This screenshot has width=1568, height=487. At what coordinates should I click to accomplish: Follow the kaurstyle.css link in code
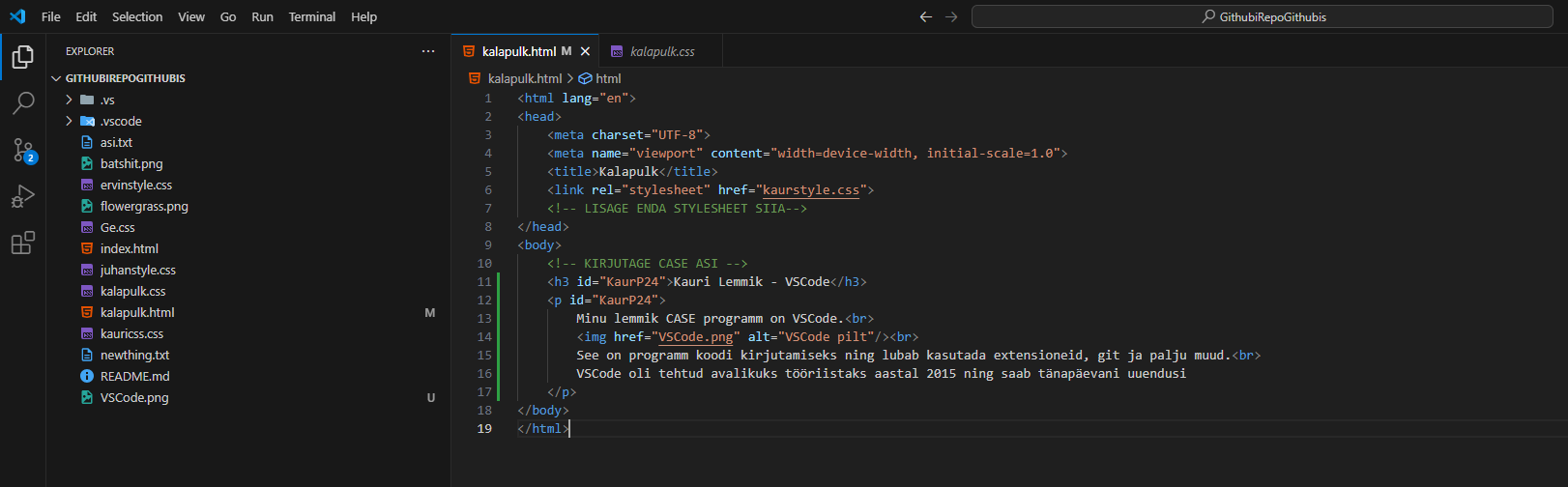(811, 190)
